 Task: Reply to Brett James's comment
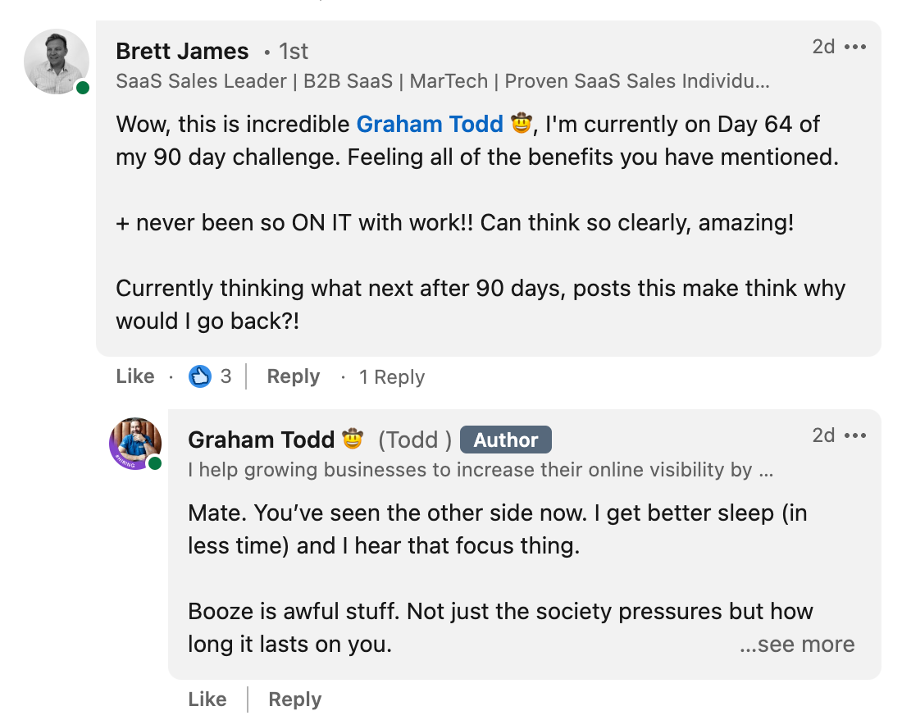coord(293,377)
